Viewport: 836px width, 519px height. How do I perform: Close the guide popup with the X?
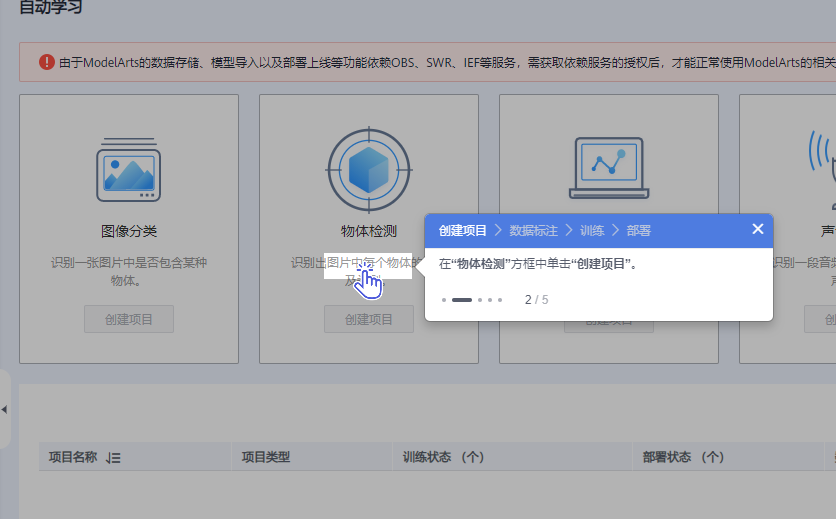click(758, 229)
